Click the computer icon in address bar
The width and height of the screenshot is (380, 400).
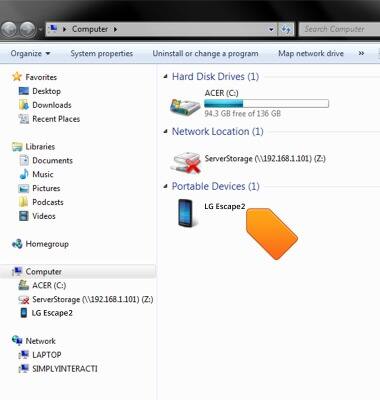coord(53,29)
